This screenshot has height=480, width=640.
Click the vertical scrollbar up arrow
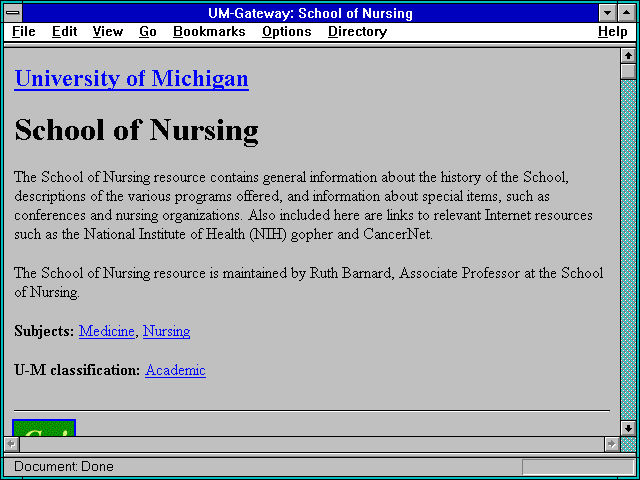(x=628, y=56)
